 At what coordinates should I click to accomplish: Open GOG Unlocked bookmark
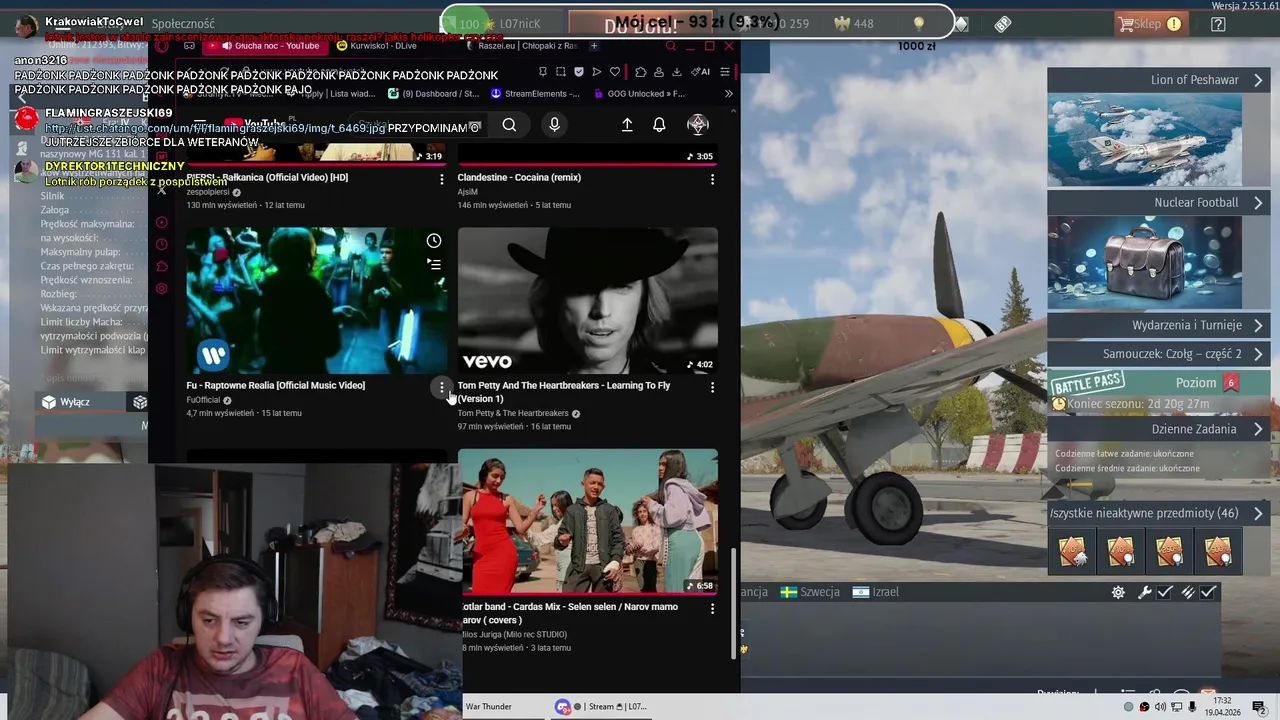[639, 94]
